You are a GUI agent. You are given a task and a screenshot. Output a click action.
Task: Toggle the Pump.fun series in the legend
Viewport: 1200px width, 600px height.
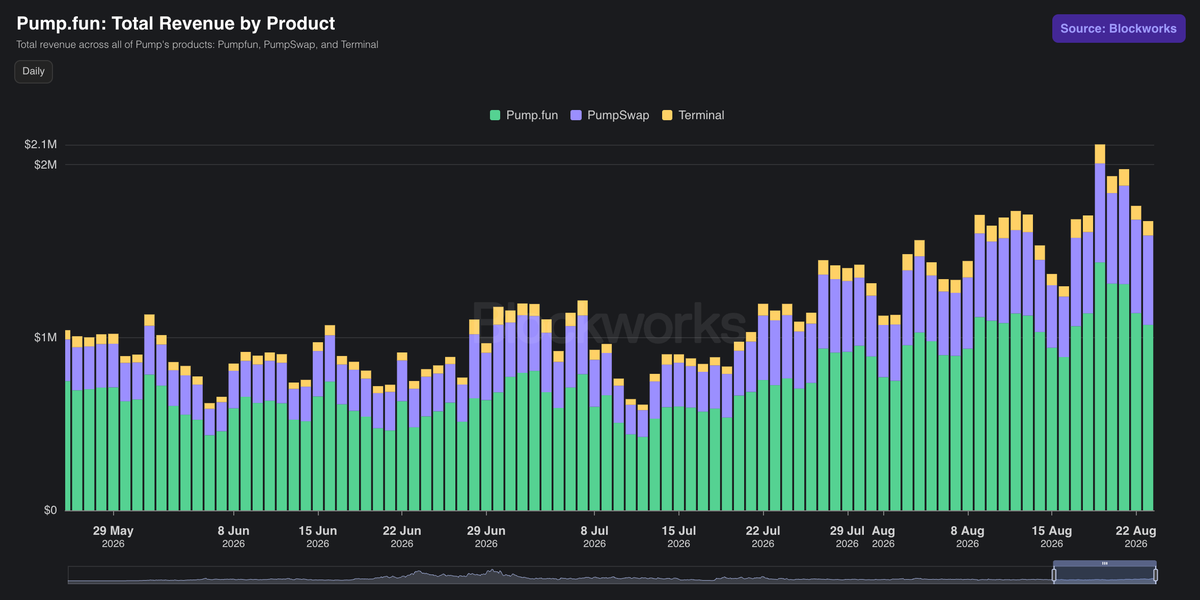(x=523, y=115)
